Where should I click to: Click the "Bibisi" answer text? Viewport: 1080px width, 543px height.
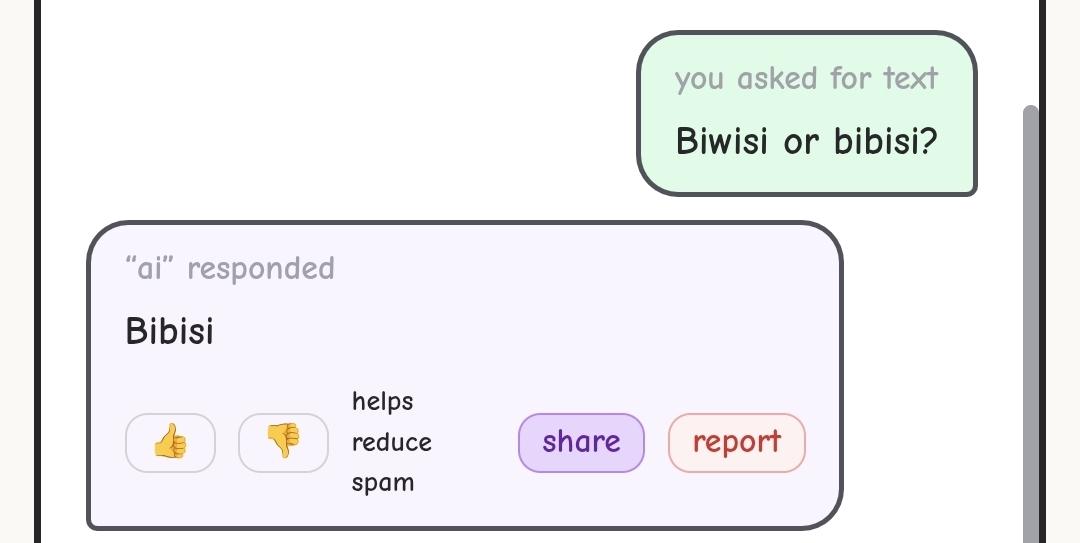[170, 331]
